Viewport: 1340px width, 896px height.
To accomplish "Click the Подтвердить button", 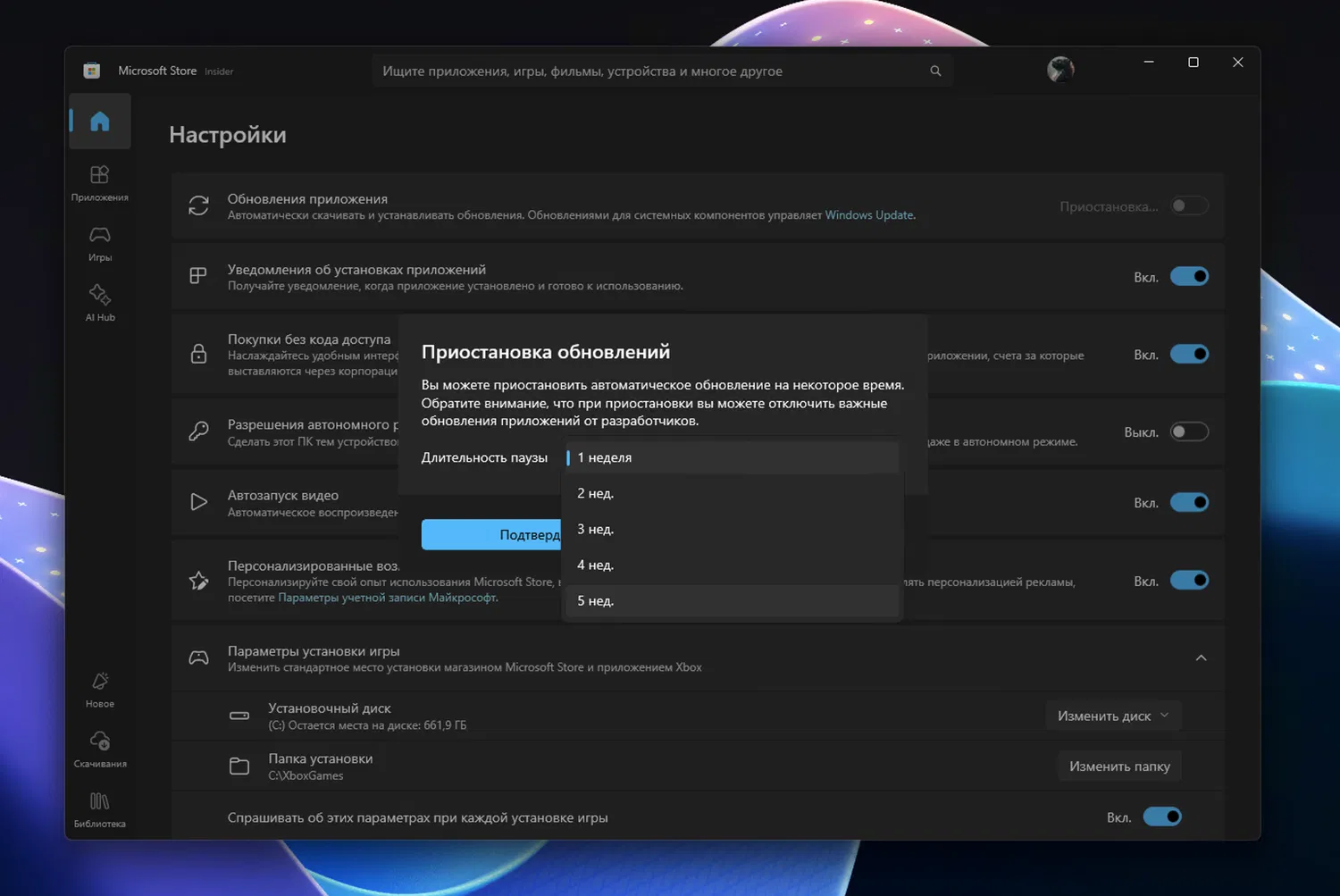I will click(x=492, y=534).
